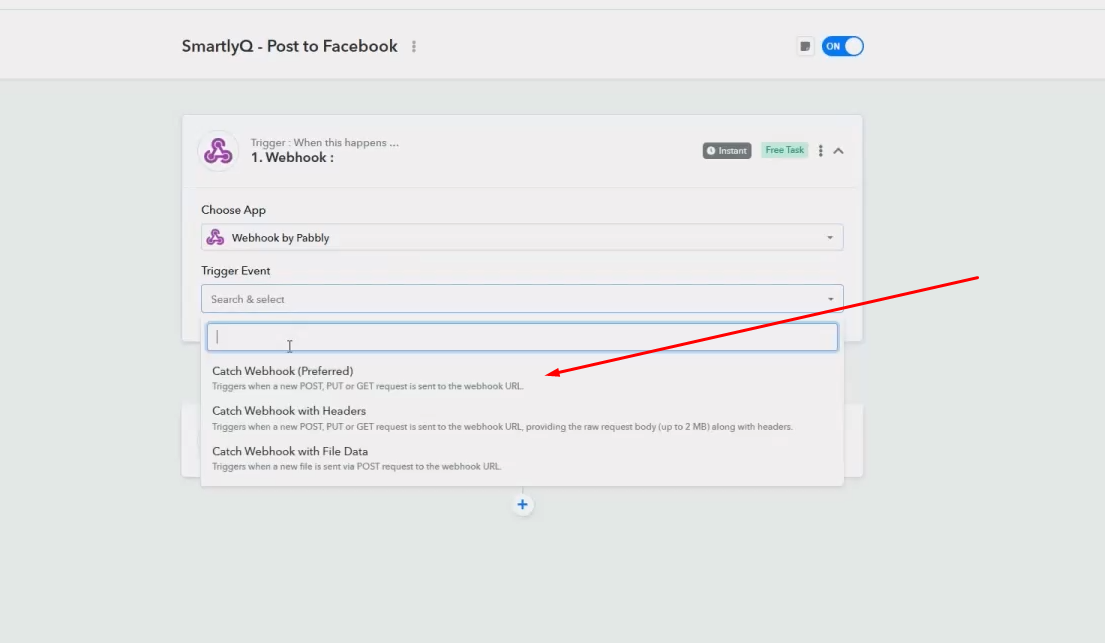1105x643 pixels.
Task: Click the notes icon beside ON toggle
Action: tap(805, 47)
